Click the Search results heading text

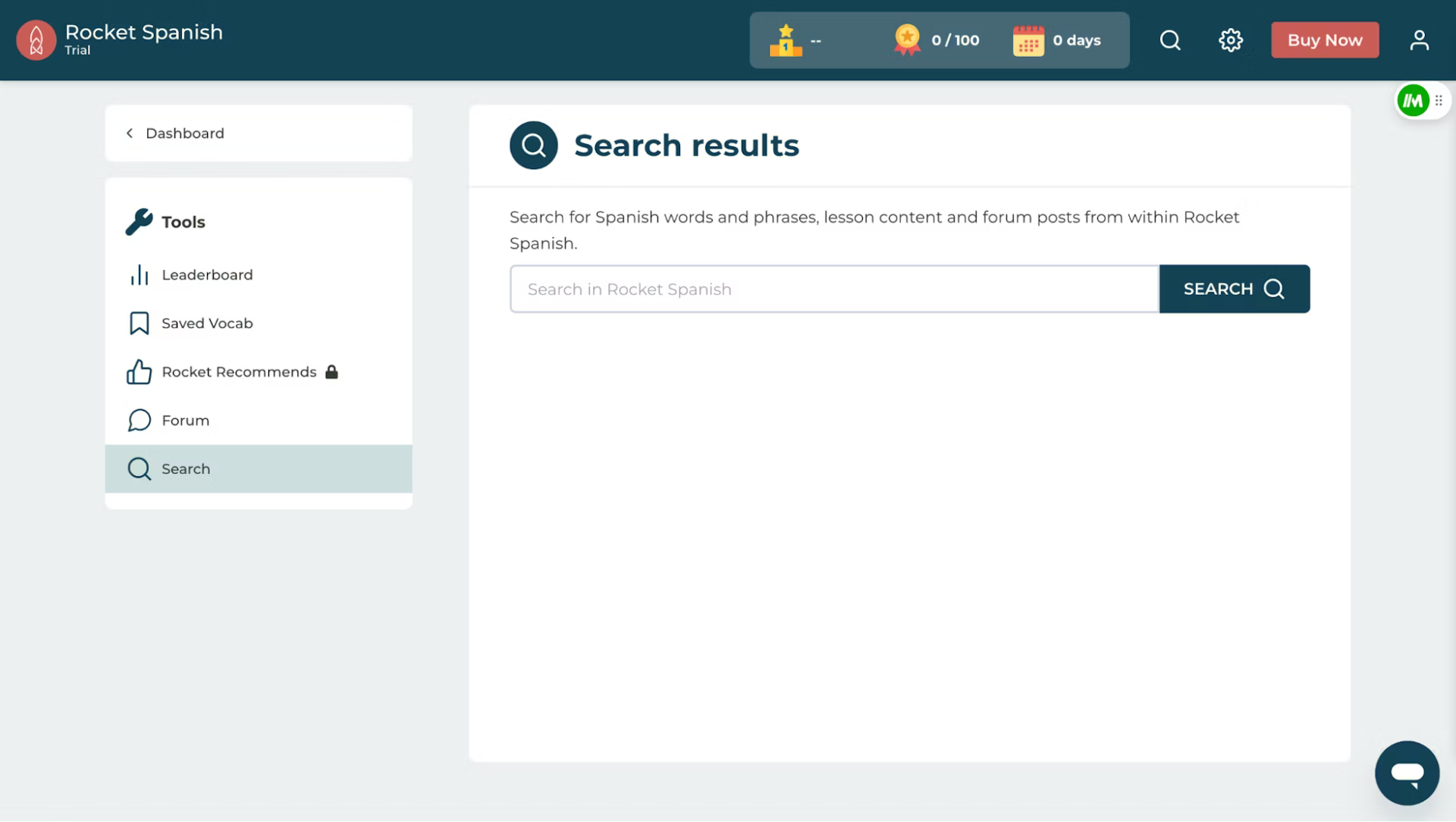686,145
